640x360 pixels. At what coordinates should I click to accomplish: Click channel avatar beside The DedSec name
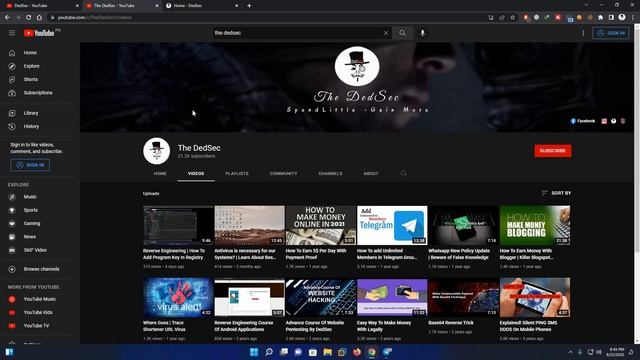(156, 151)
